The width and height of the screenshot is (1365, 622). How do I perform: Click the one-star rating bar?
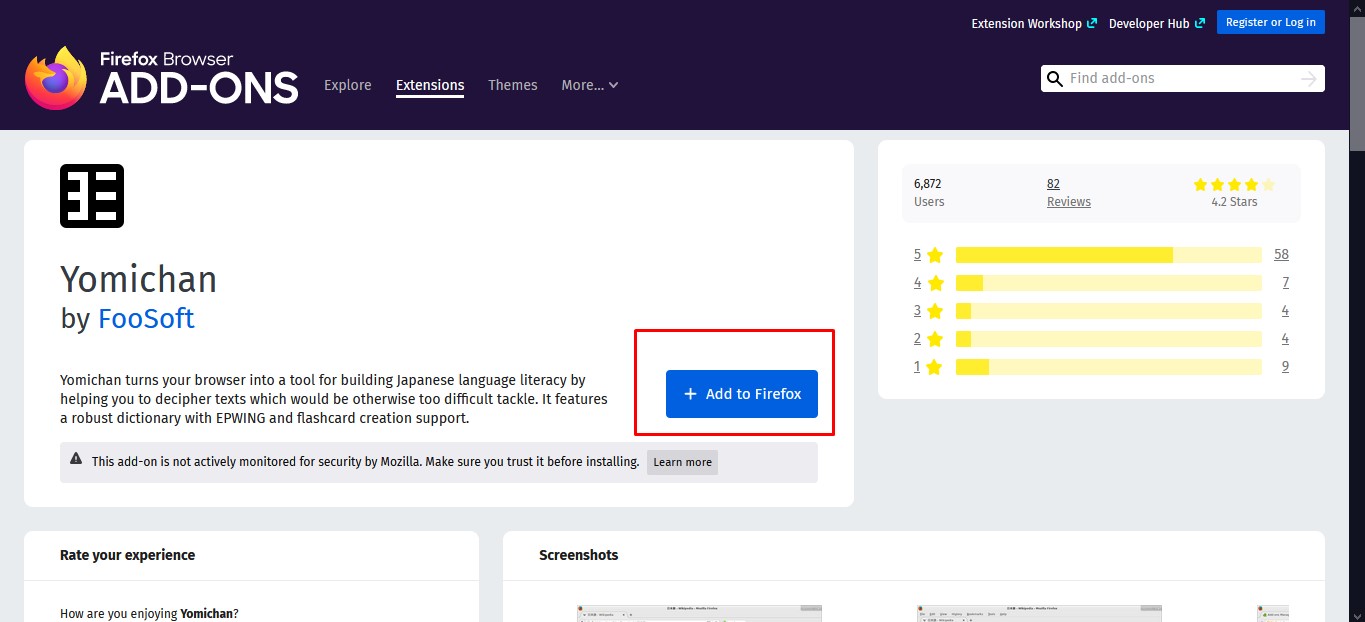(1109, 367)
